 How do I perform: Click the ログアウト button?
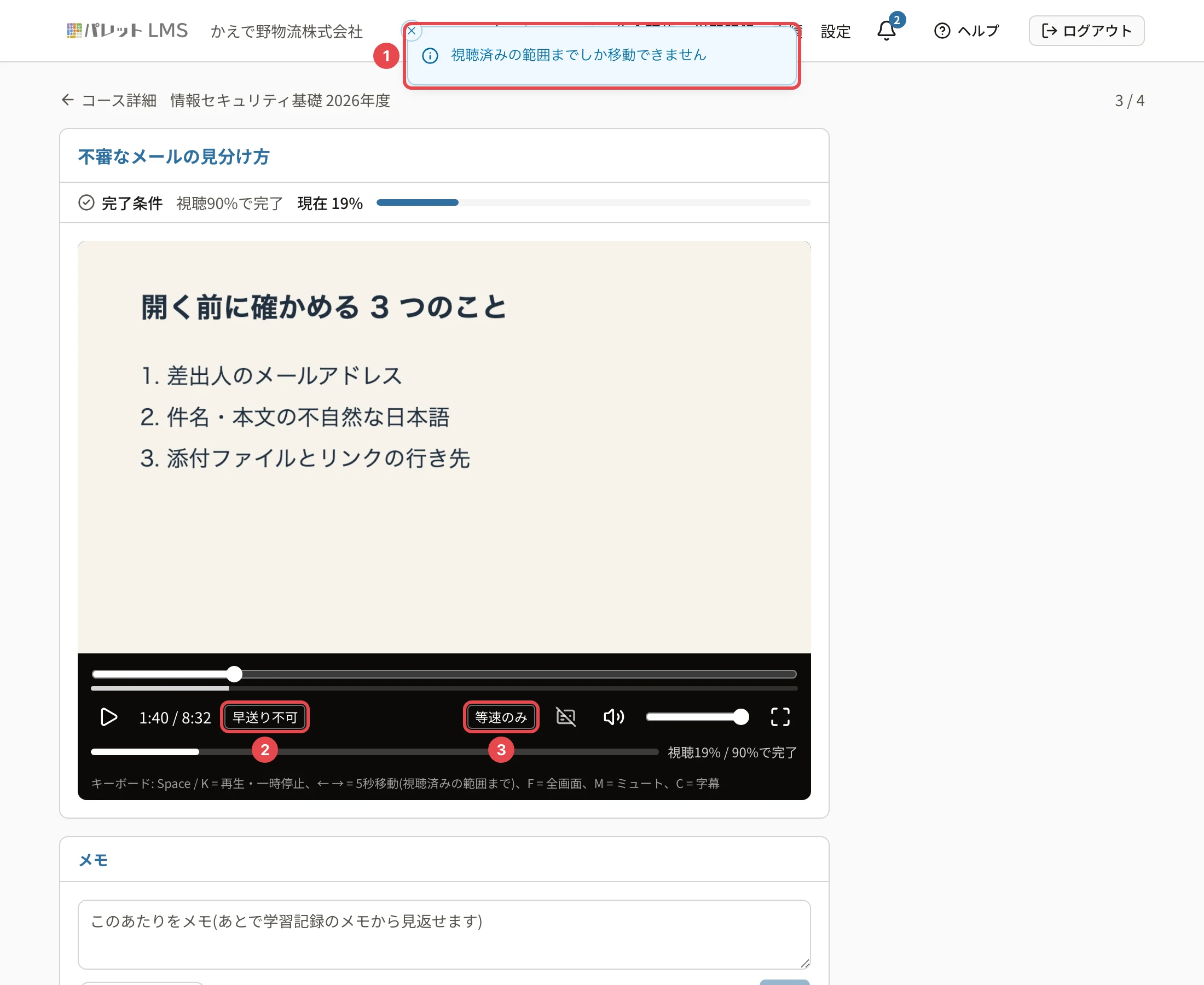(1086, 31)
